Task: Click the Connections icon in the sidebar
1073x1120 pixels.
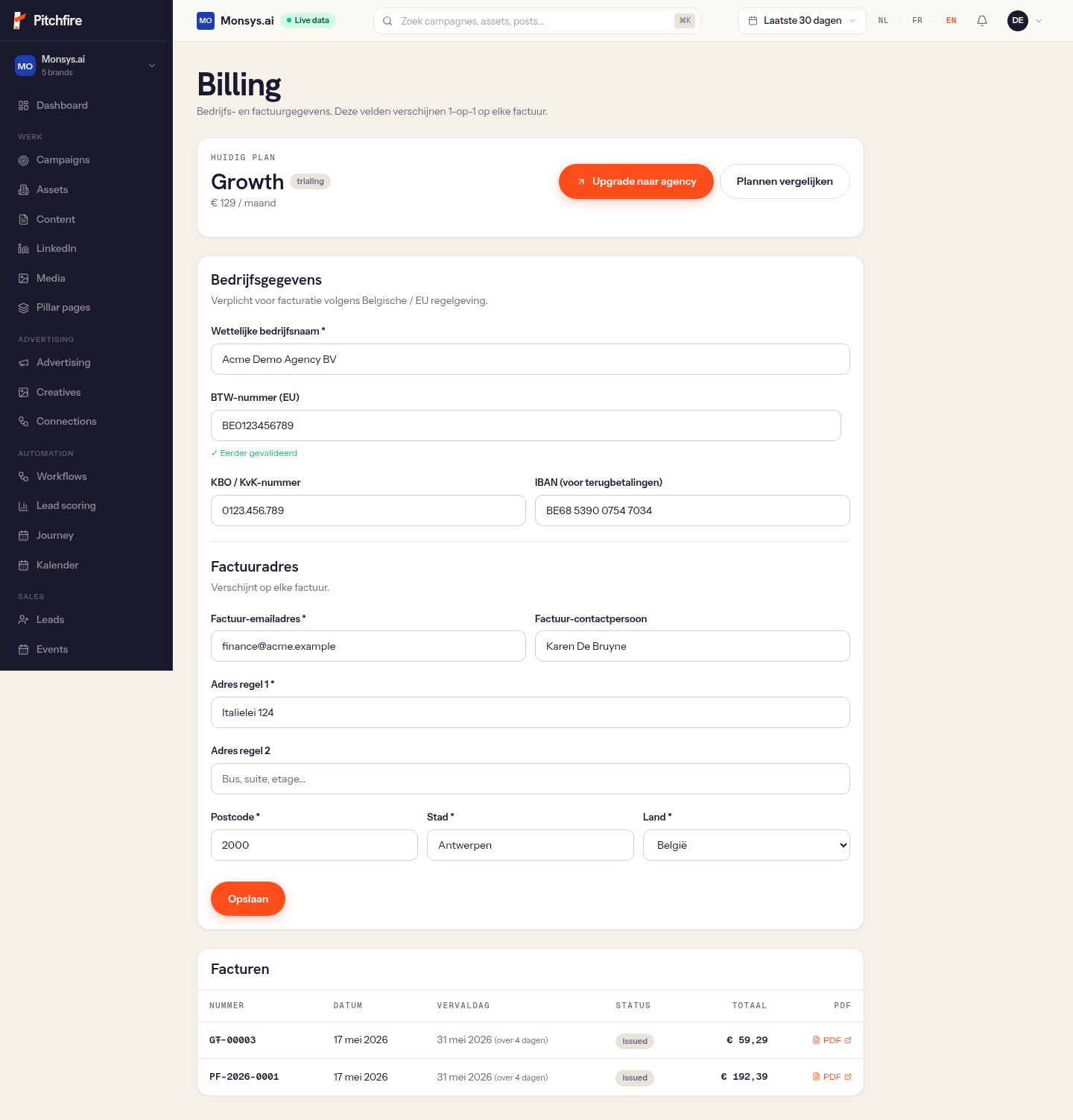Action: coord(23,422)
